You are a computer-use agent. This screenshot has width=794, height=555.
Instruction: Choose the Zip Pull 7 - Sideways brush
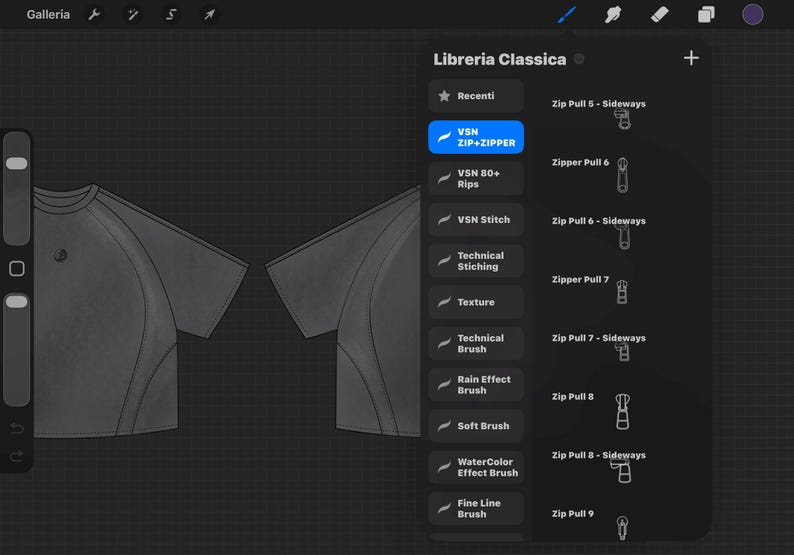[621, 349]
